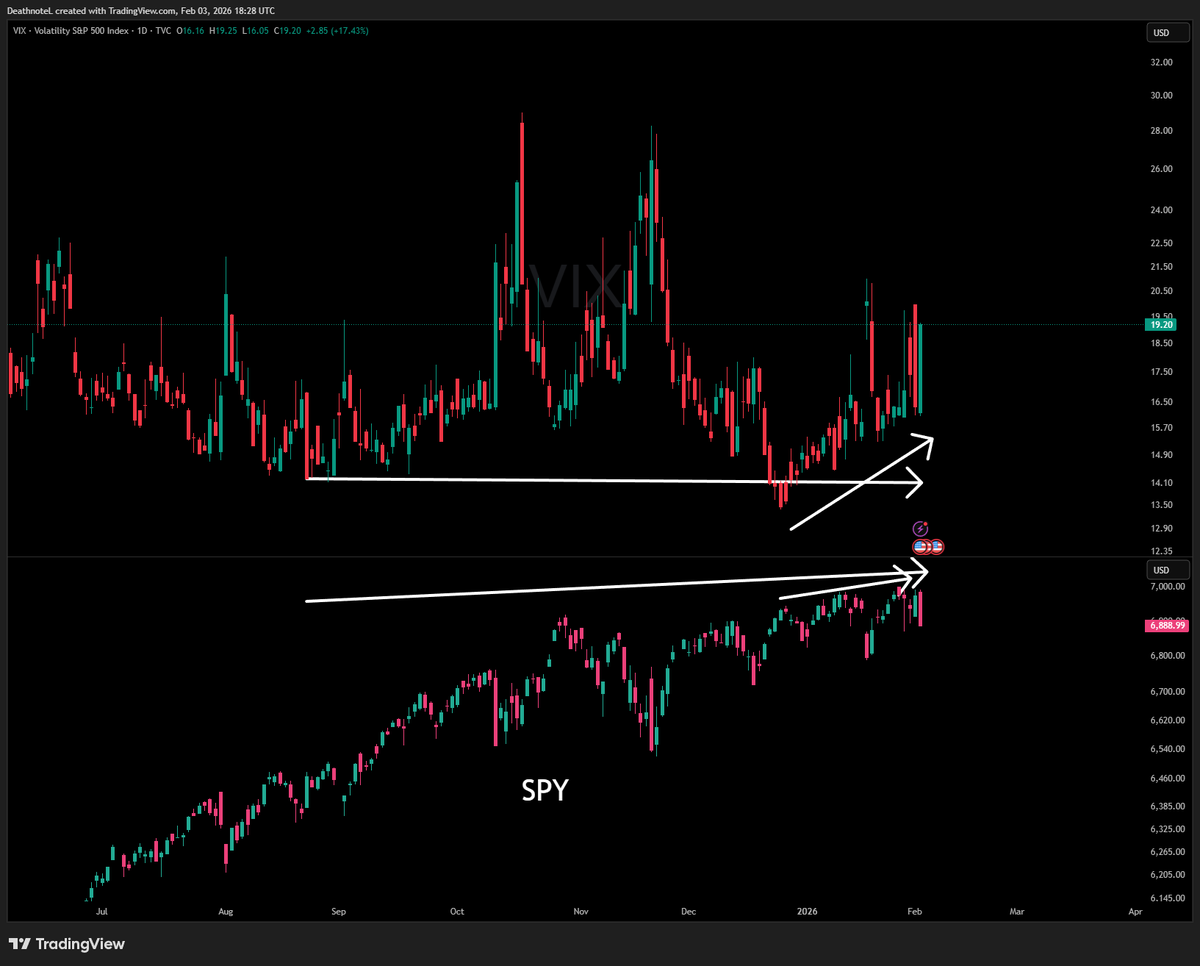Click the 26.00 price scale label
1200x966 pixels.
1161,169
